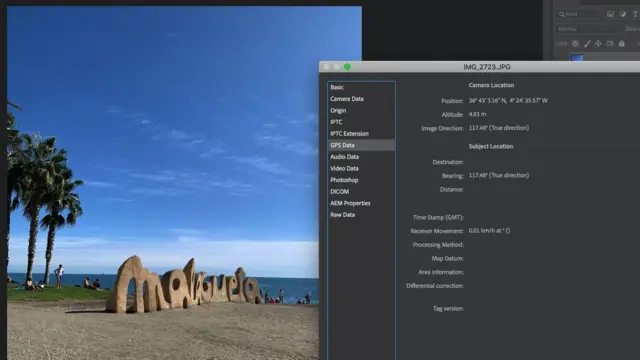Lock layer position move icon
Screen dimensions: 640x360
point(598,43)
